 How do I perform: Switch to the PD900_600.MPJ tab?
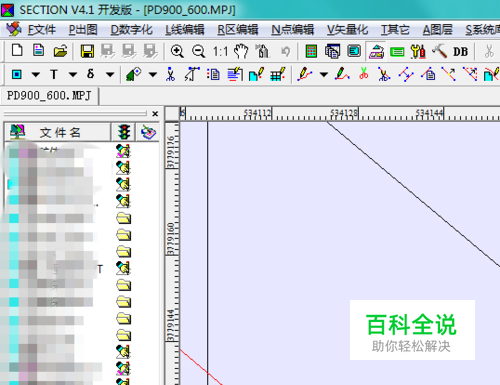coord(49,96)
